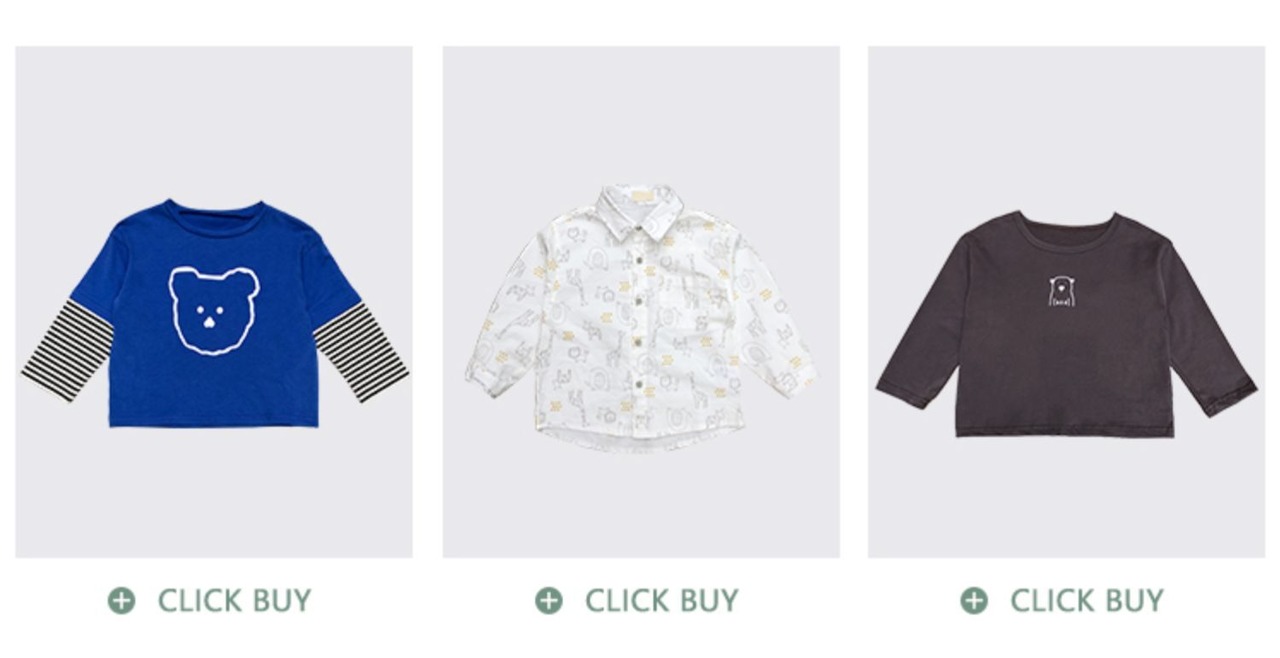
Task: Click the white bear face outline graphic
Action: (213, 311)
